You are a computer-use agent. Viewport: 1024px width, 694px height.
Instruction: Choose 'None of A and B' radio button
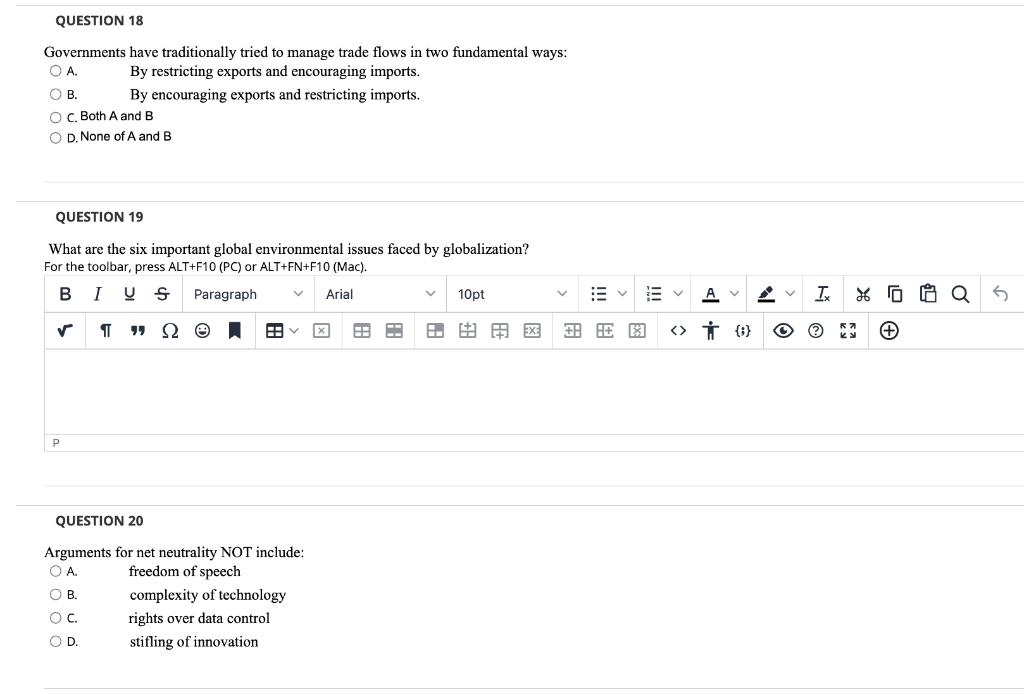click(x=56, y=138)
